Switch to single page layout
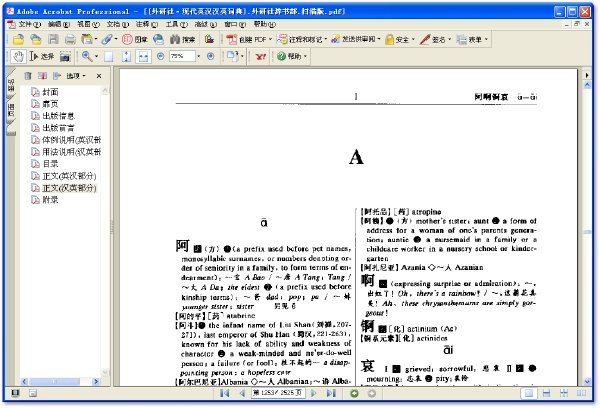Viewport: 600px width, 408px height. 529,393
